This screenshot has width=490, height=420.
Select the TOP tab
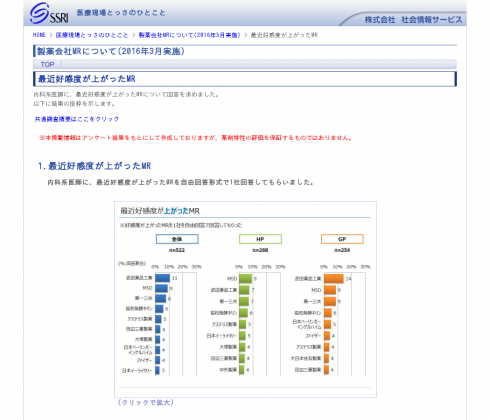47,64
